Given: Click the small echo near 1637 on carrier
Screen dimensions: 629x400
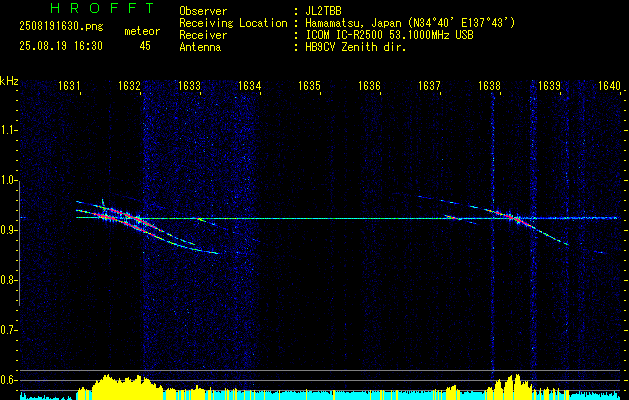Looking at the screenshot, I should tap(453, 217).
